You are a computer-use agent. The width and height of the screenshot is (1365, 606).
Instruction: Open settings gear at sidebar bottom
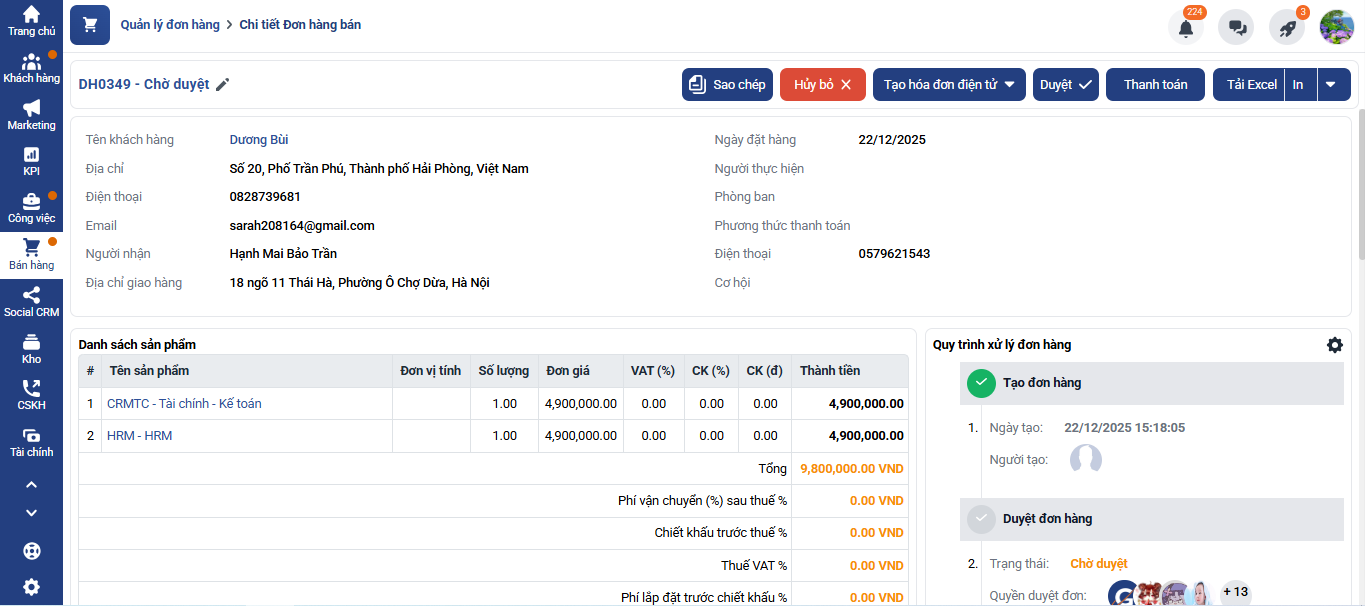click(31, 587)
